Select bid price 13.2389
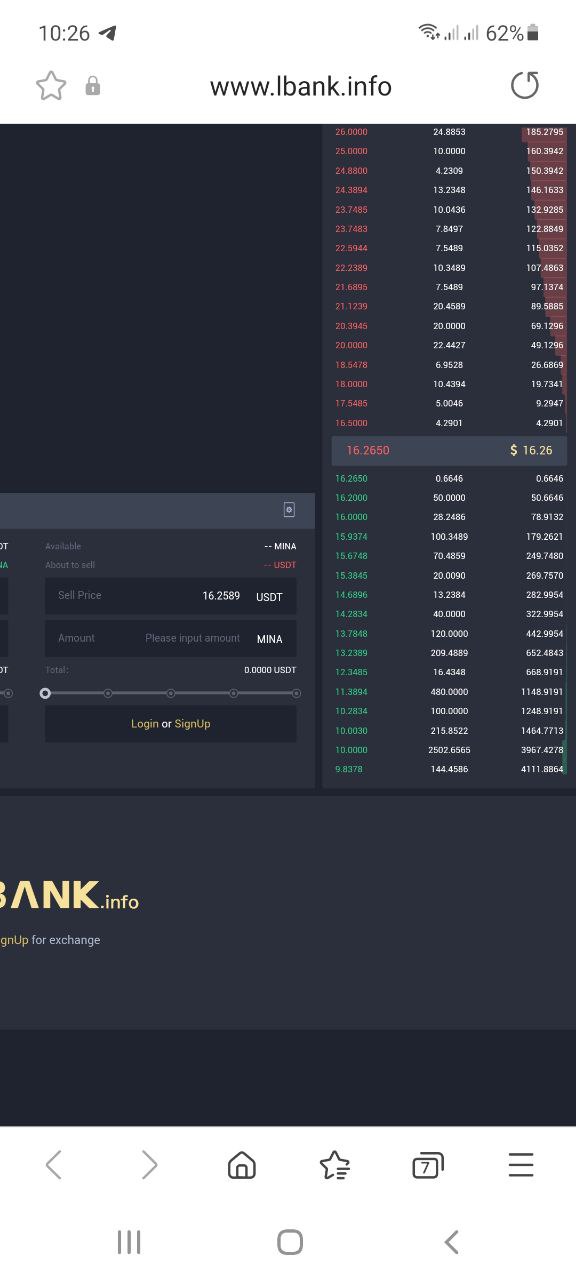Screen dimensions: 576x1280 click(351, 653)
